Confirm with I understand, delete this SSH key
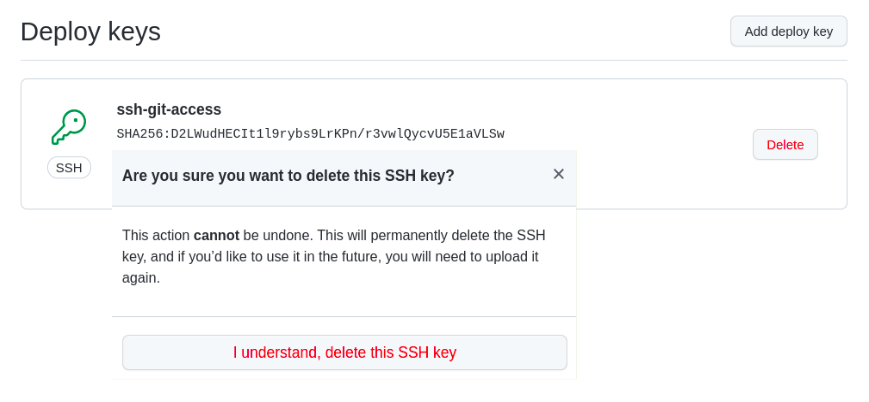869x402 pixels. click(344, 352)
